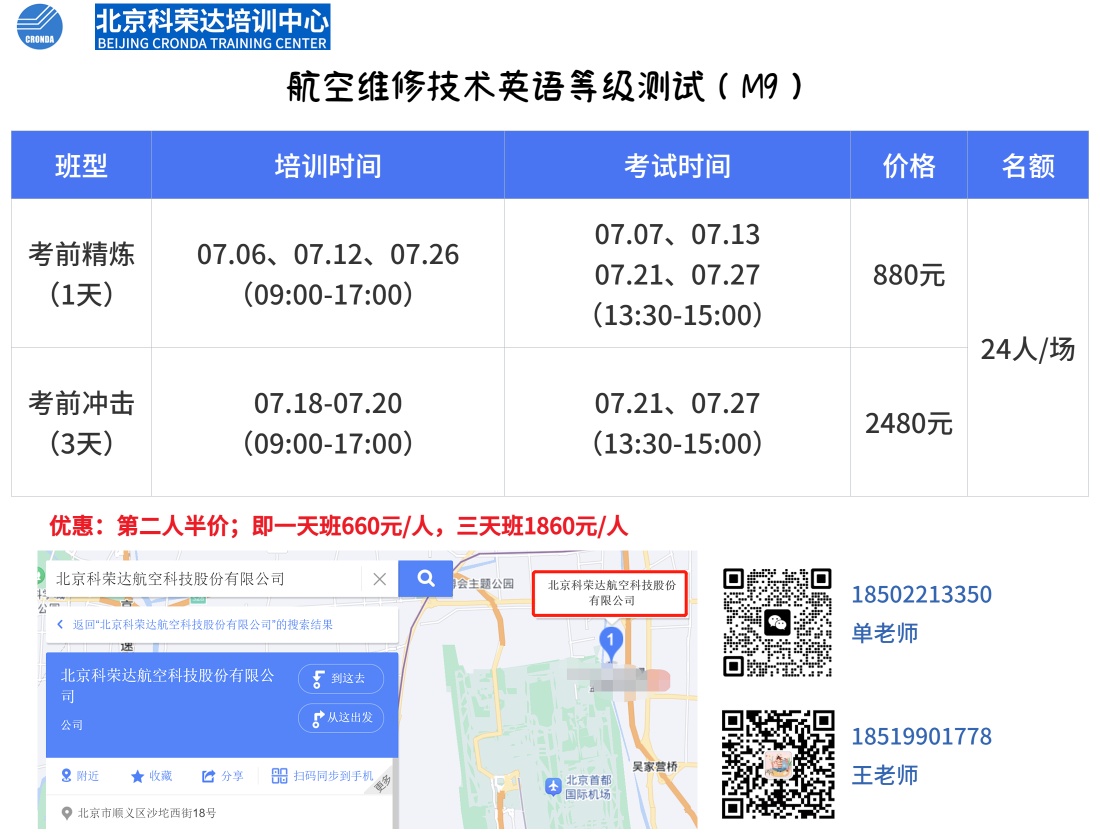The image size is (1100, 836).
Task: Click the red discount line 第二人半价
Action: tap(338, 525)
